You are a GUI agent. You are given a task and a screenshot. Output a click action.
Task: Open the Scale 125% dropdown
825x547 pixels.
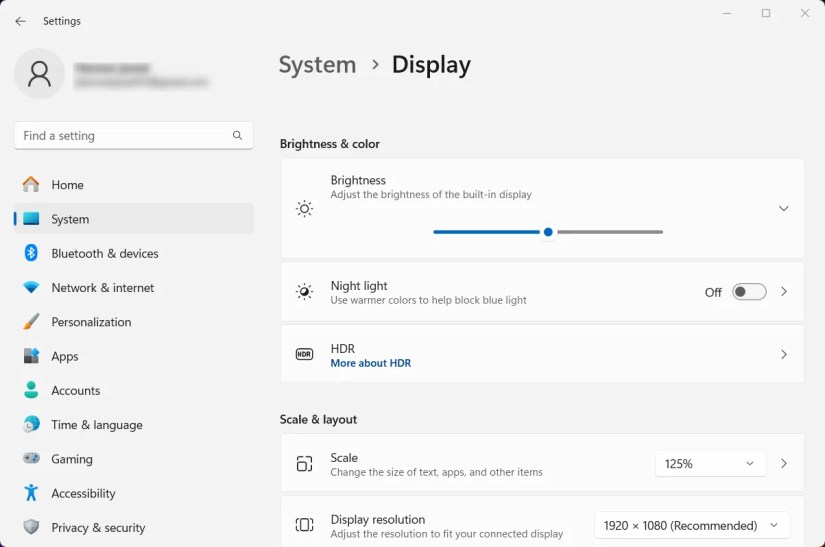(x=710, y=464)
